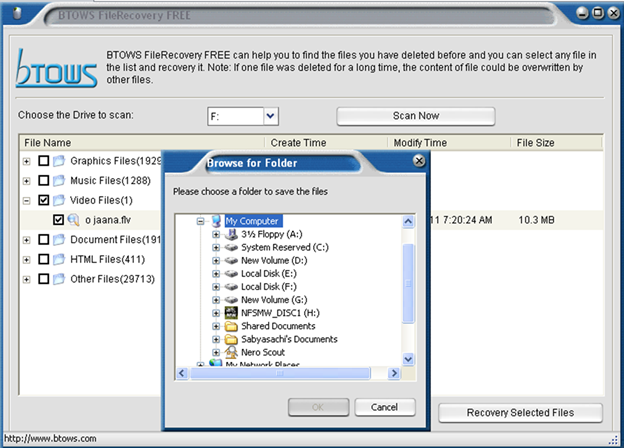The height and width of the screenshot is (448, 624).
Task: Select Local Disk (E:) label in tree
Action: [x=269, y=274]
